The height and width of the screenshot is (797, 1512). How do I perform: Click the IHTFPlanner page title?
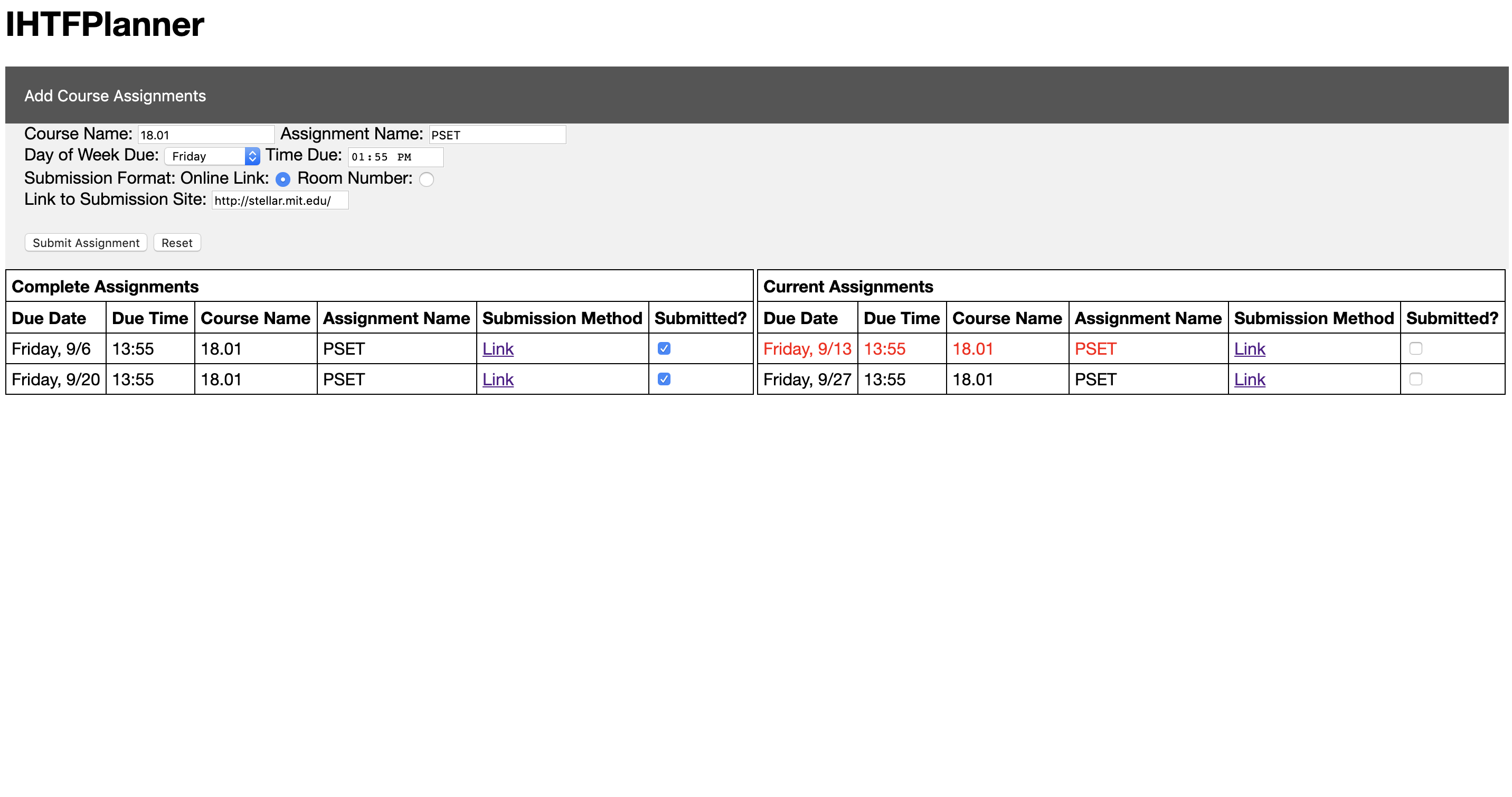coord(105,25)
